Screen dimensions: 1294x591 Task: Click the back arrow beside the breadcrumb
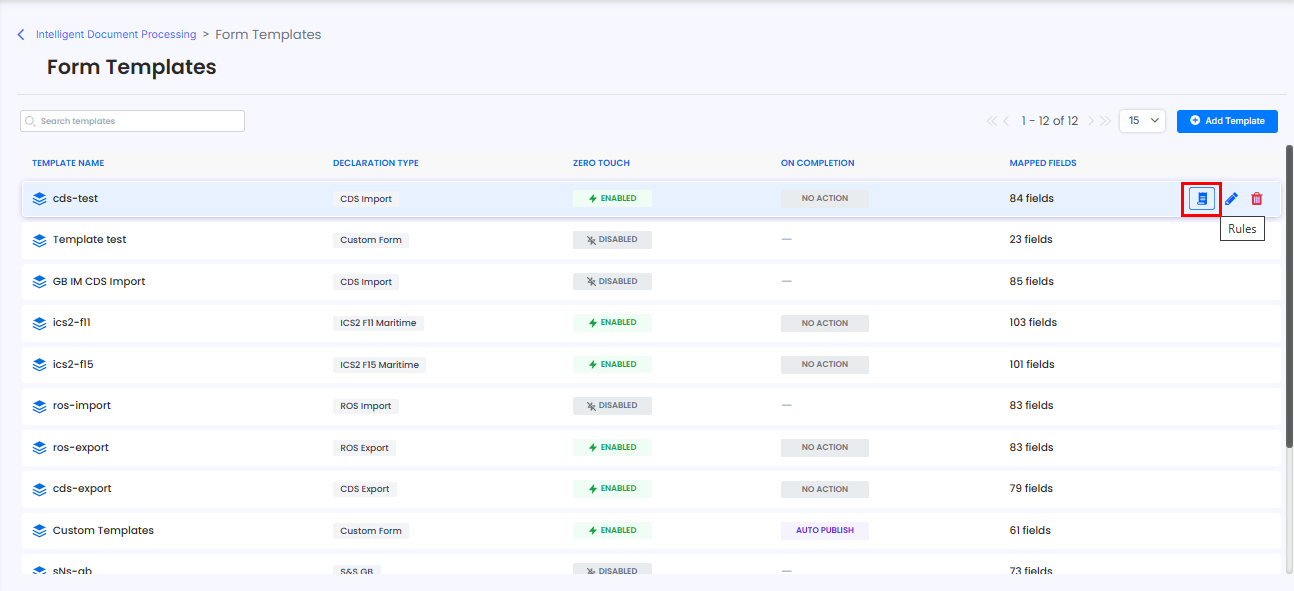[x=21, y=35]
